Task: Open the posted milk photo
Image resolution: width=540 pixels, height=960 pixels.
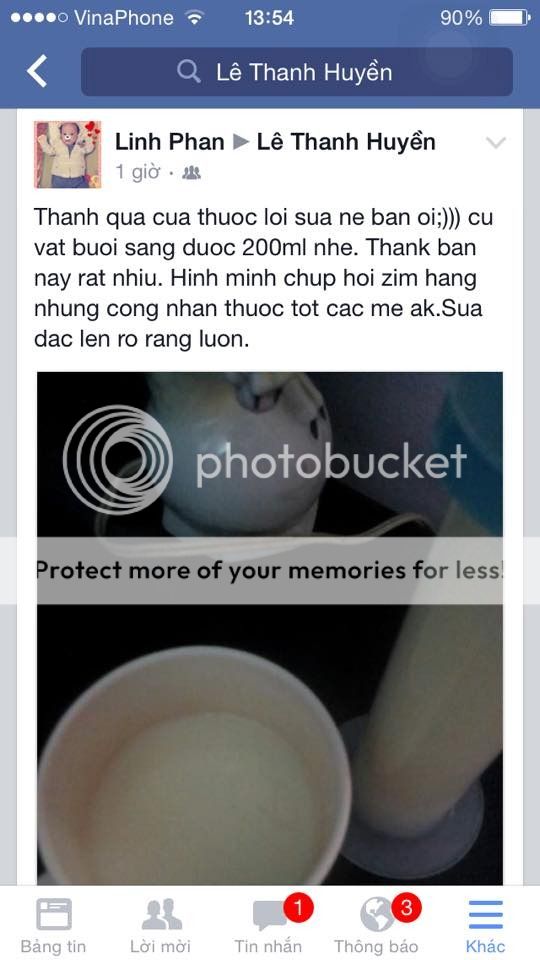Action: 270,628
